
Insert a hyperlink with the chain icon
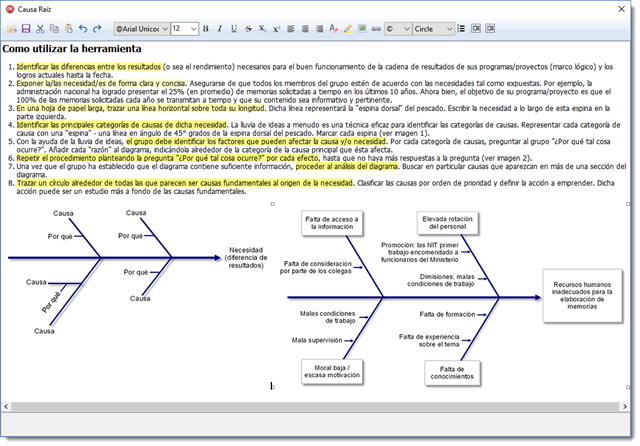tap(376, 29)
